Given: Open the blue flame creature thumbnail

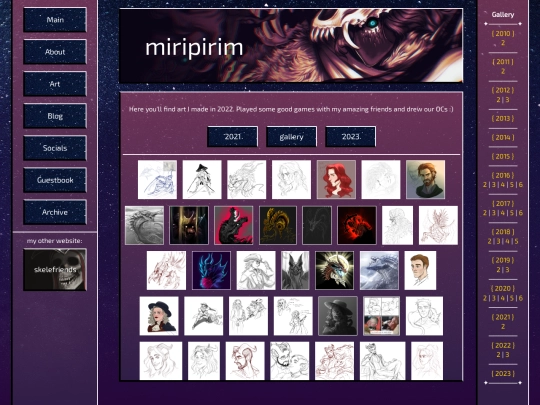Looking at the screenshot, I should click(x=211, y=270).
